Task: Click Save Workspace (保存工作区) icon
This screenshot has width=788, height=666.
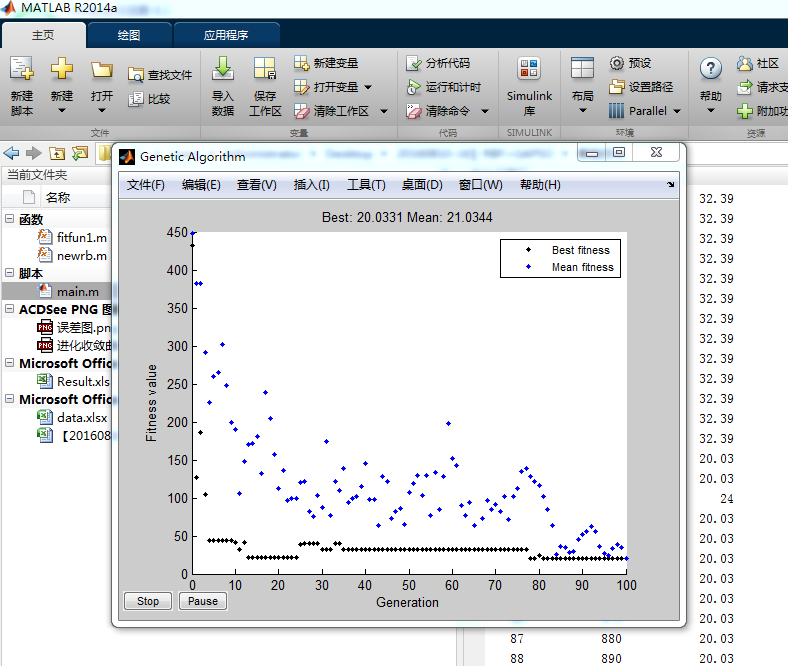Action: [x=265, y=68]
